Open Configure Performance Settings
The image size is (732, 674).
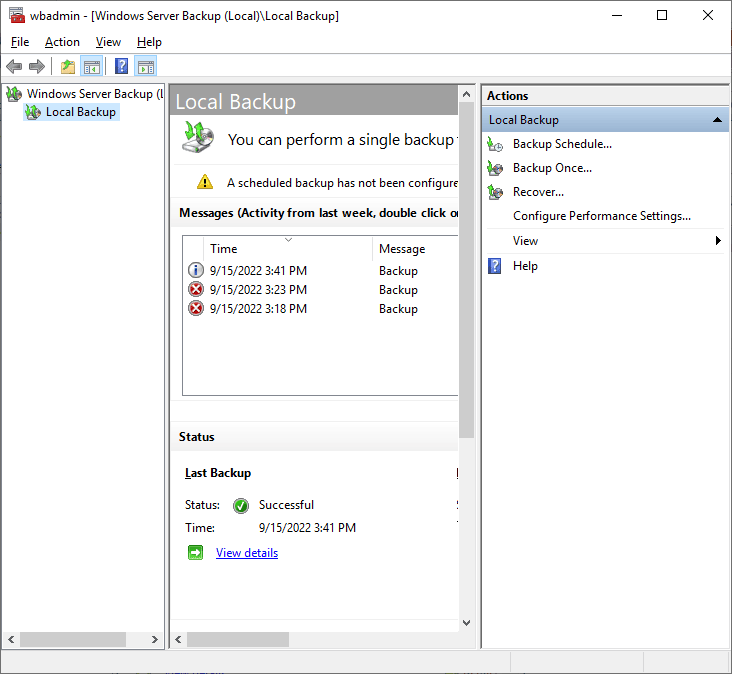pos(601,216)
